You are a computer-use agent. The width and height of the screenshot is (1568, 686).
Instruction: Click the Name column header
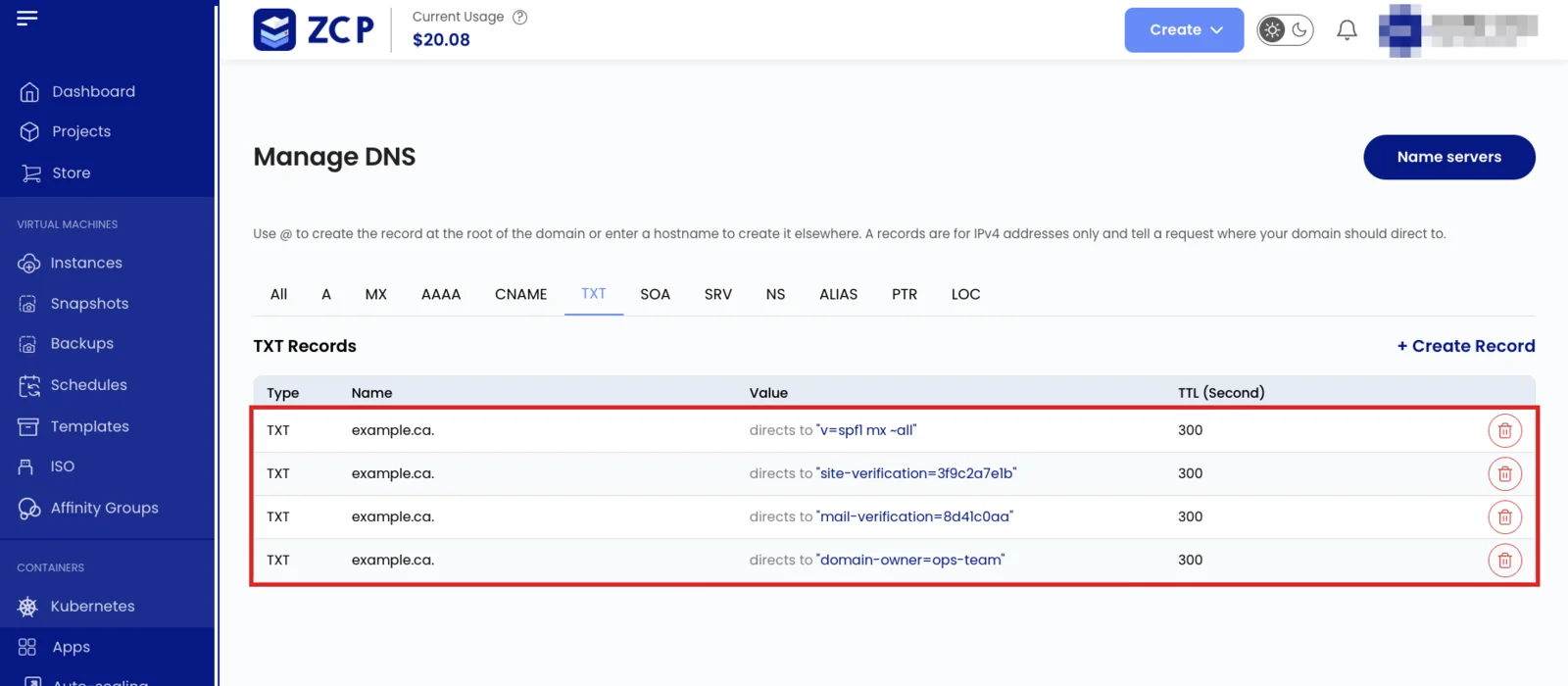372,393
